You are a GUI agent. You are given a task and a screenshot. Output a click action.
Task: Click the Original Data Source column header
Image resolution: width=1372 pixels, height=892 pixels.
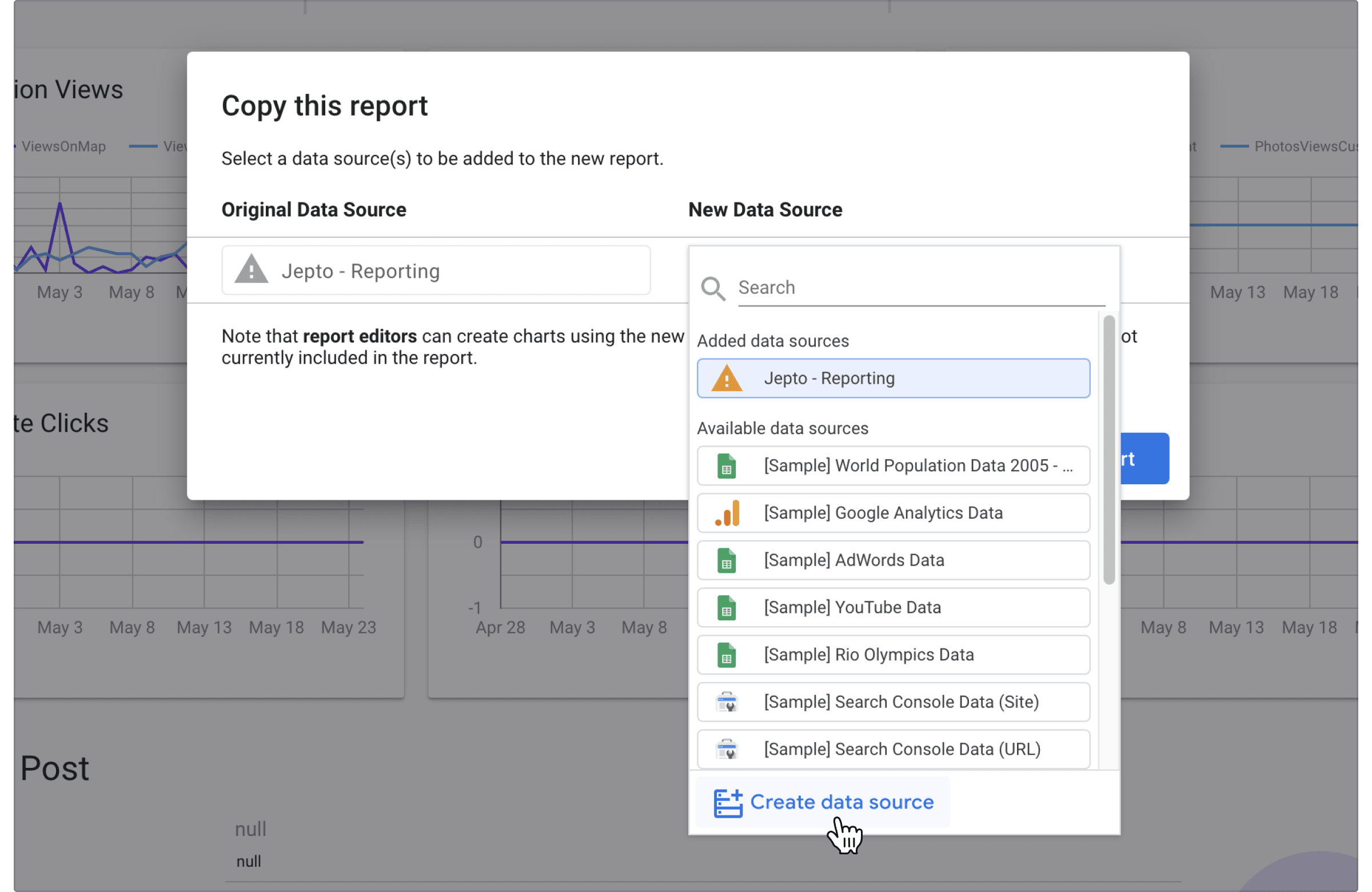[x=314, y=210]
